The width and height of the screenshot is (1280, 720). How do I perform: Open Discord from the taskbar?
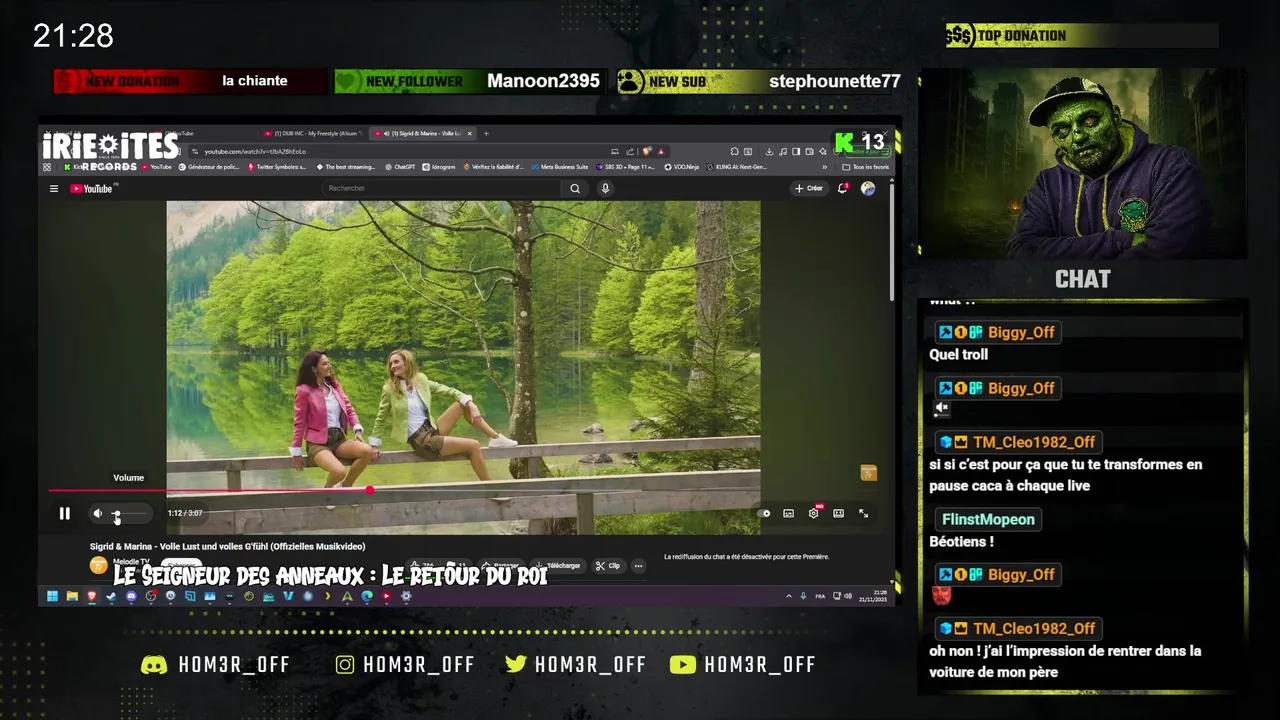pyautogui.click(x=131, y=596)
